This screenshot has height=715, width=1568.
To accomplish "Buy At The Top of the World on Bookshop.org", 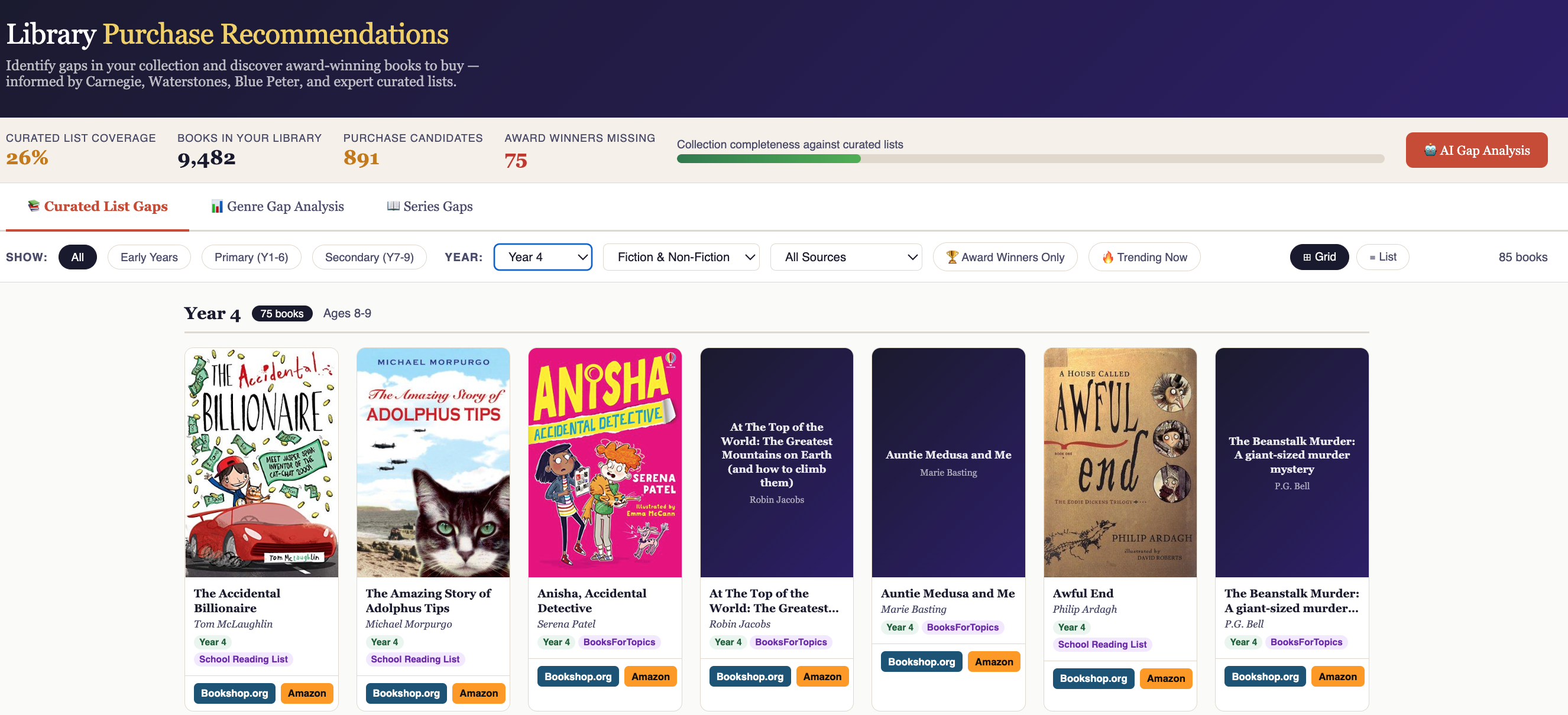I will click(x=749, y=677).
